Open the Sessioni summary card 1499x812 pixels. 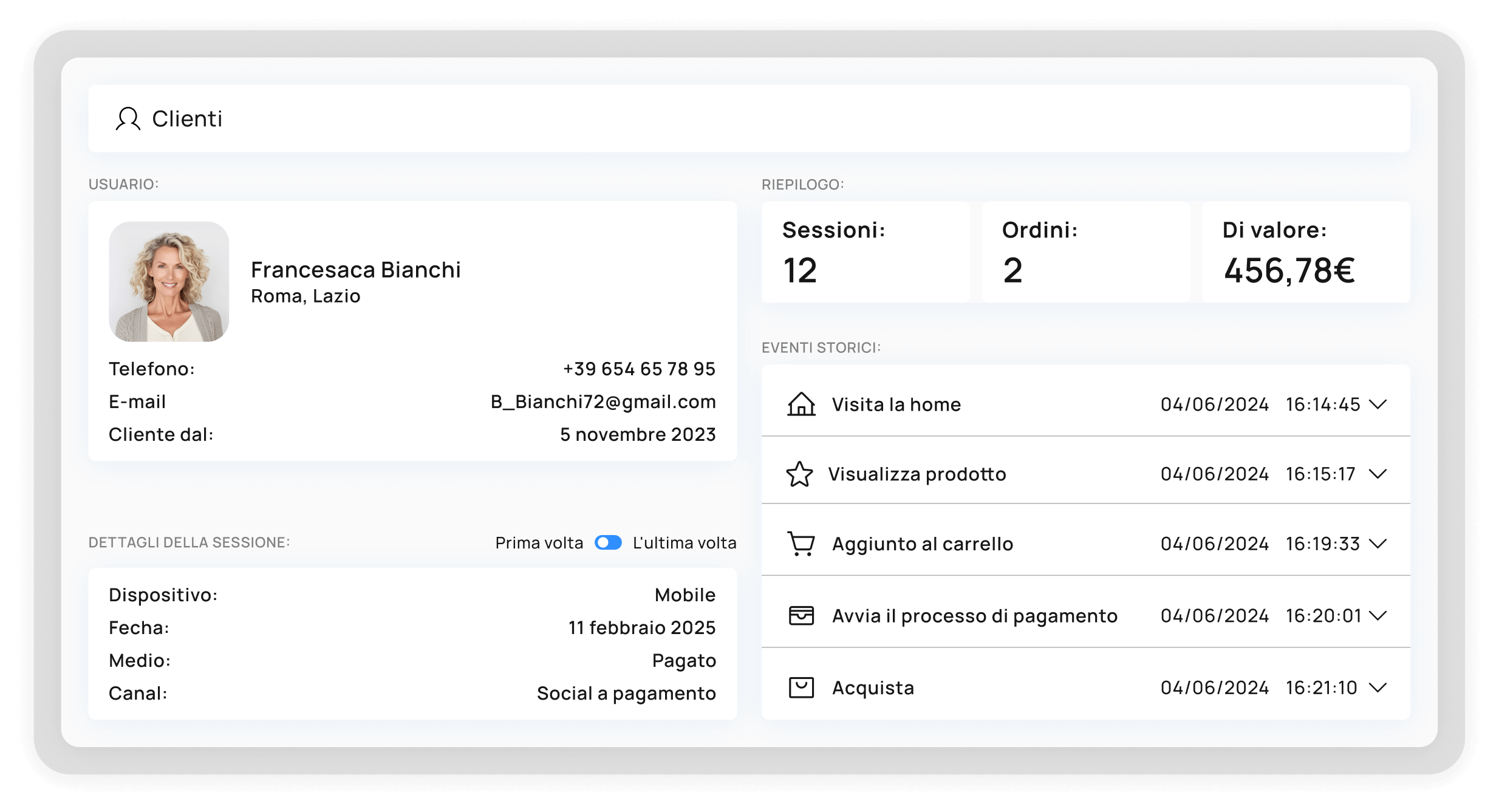click(x=866, y=251)
